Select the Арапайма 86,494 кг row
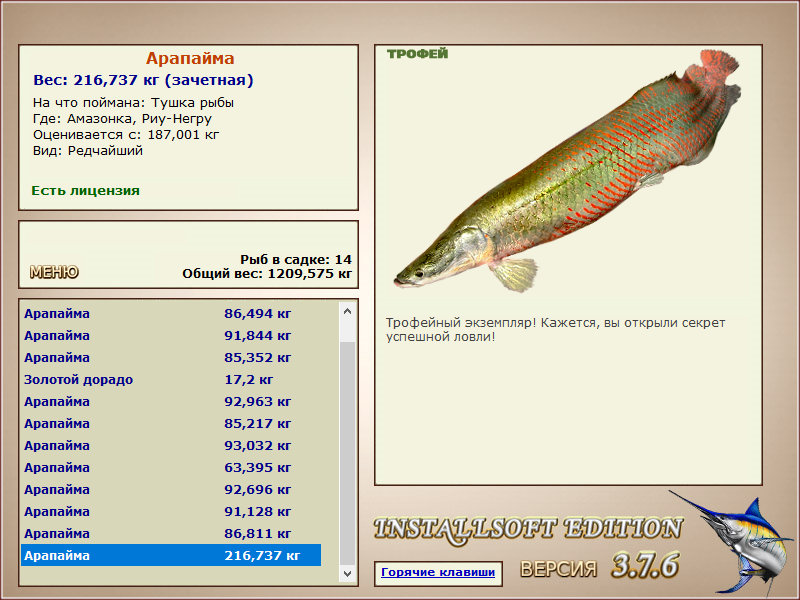The width and height of the screenshot is (800, 600). [x=171, y=314]
